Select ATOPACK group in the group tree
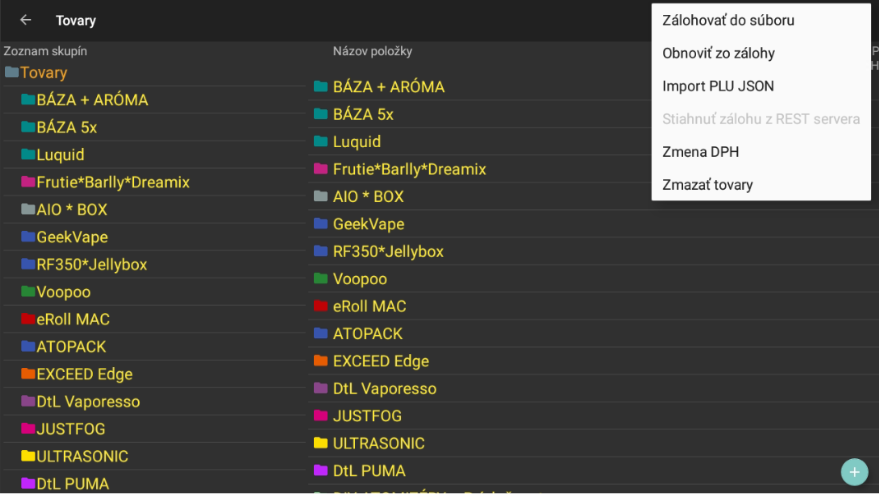 pos(71,347)
